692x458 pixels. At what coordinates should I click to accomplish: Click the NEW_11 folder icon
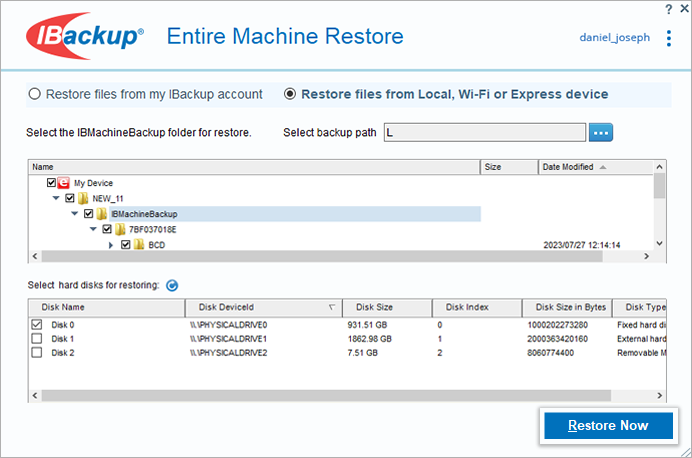pos(83,198)
